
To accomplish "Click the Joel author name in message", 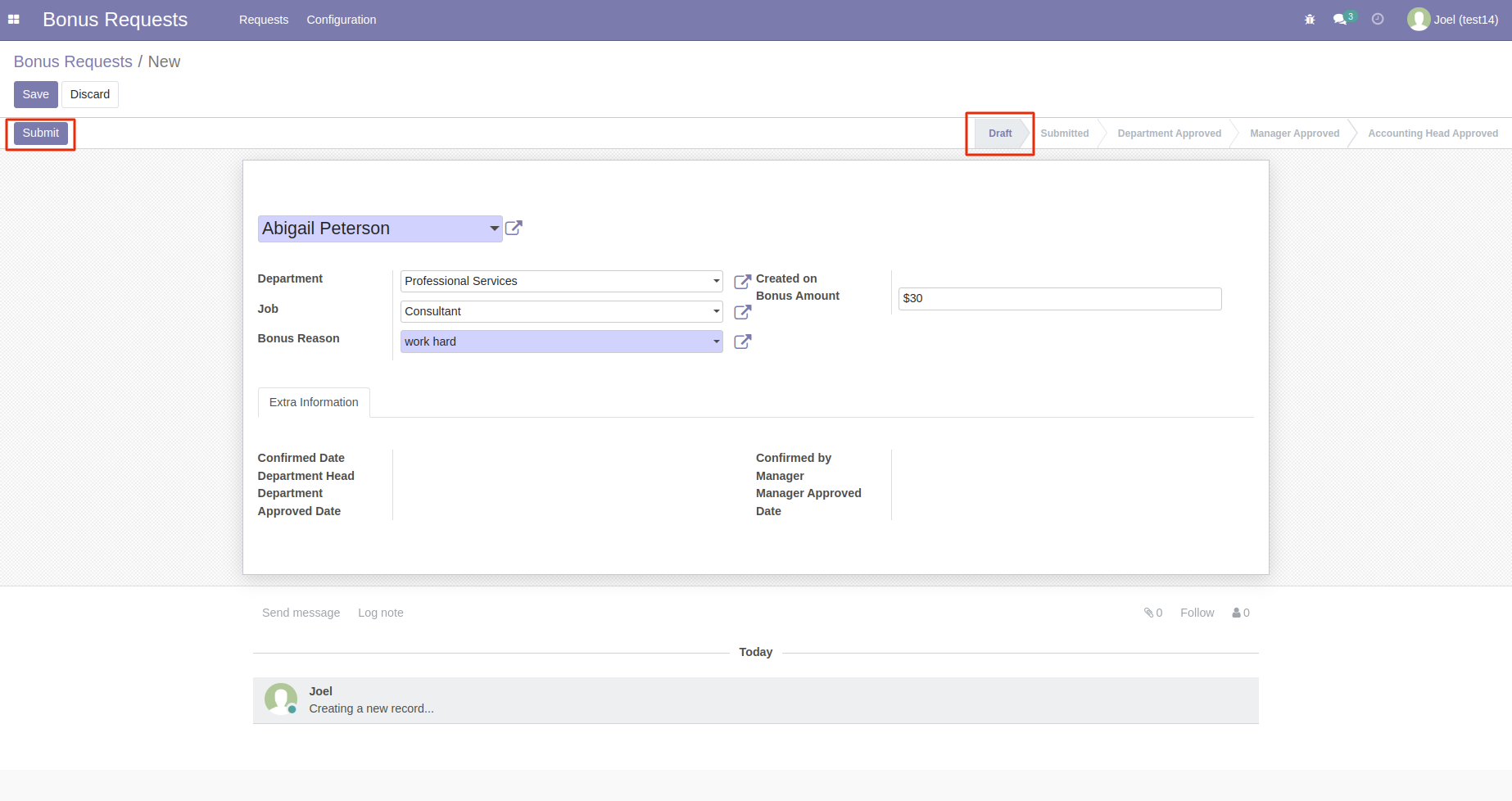I will click(x=320, y=691).
